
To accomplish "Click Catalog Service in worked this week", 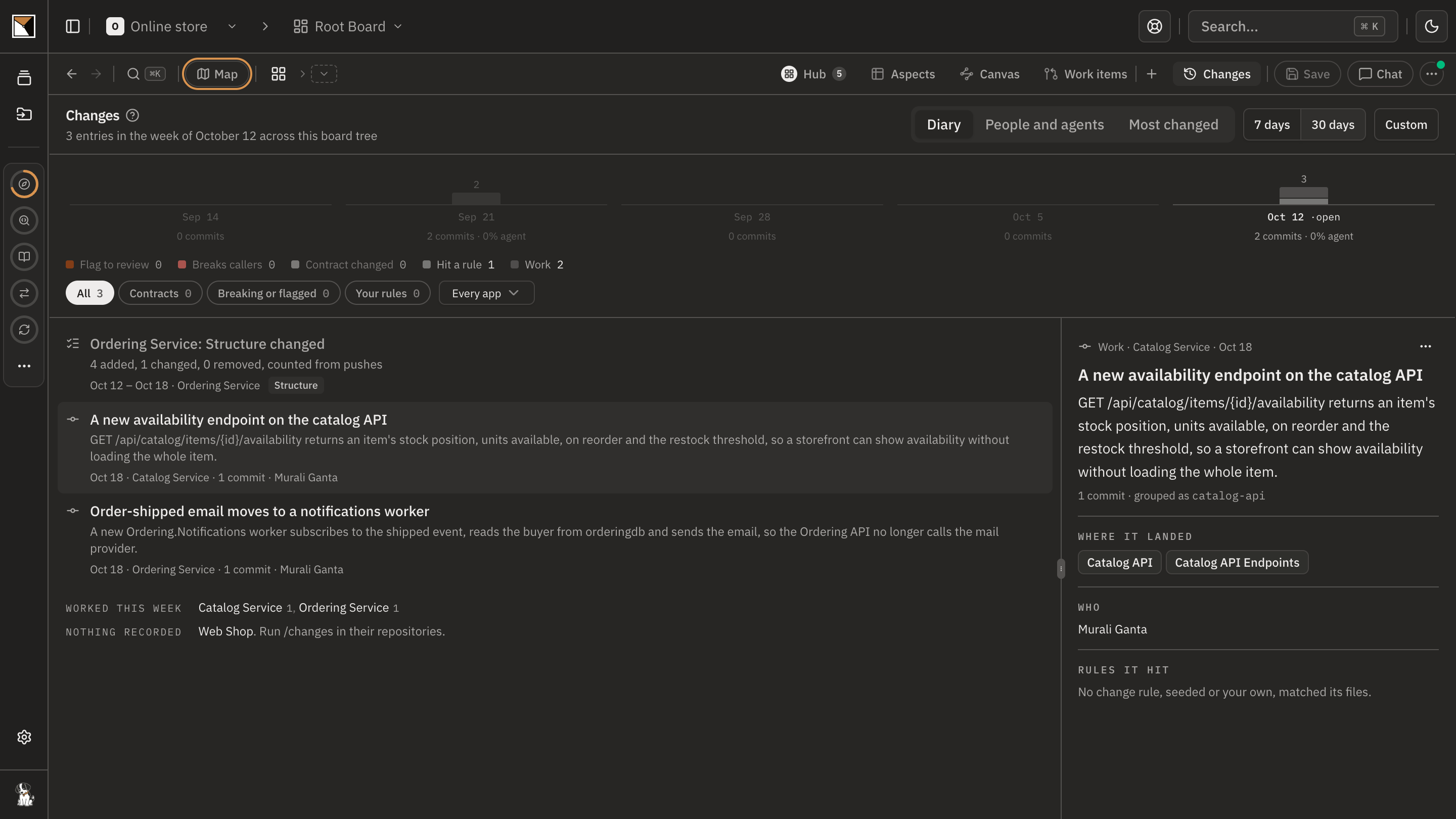I will pos(240,608).
